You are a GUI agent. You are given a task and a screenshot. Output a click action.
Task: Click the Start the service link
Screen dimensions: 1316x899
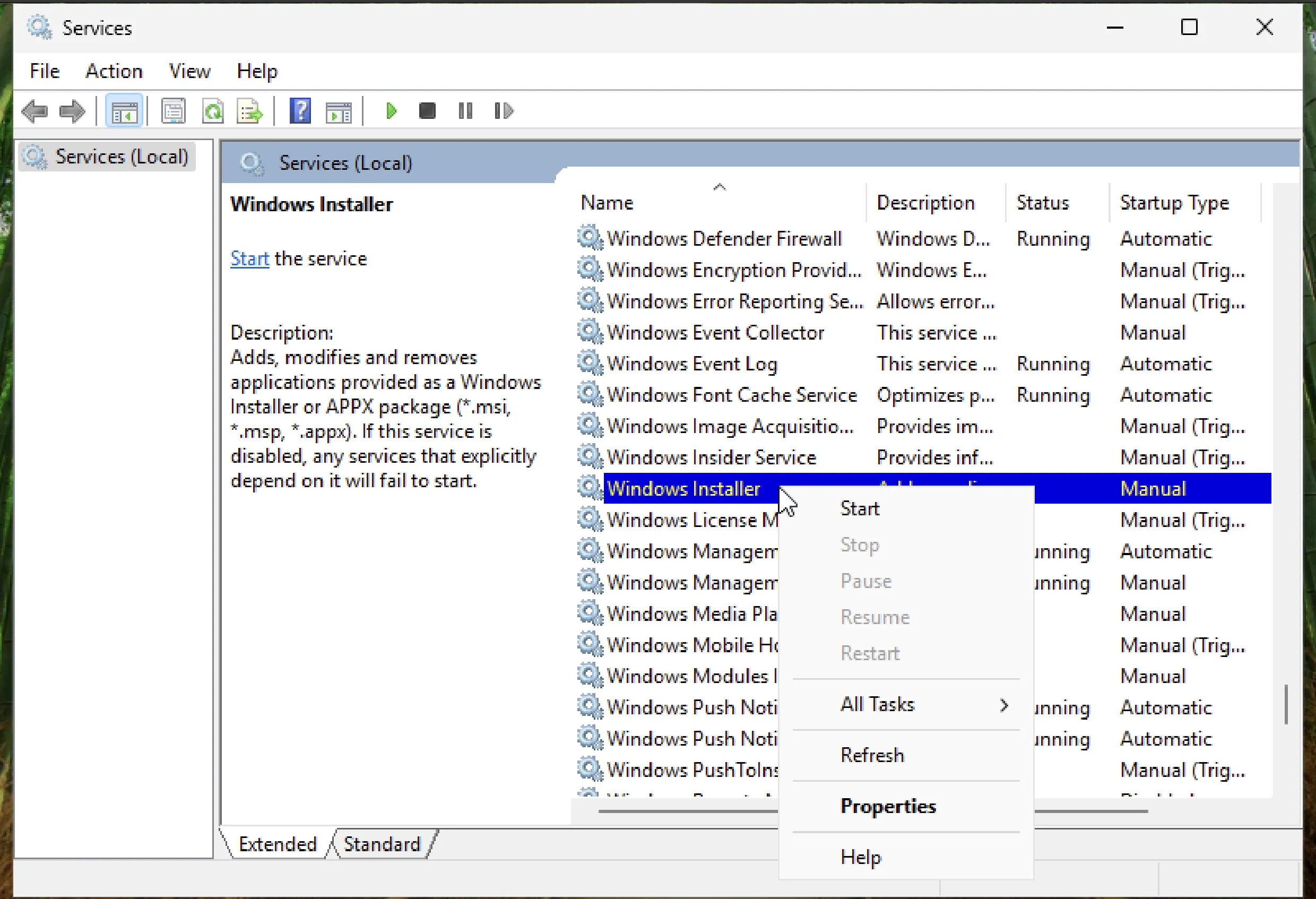[x=249, y=258]
